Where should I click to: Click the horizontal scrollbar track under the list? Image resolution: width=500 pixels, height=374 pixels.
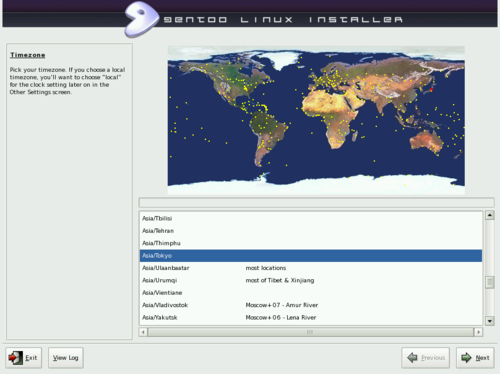[311, 332]
